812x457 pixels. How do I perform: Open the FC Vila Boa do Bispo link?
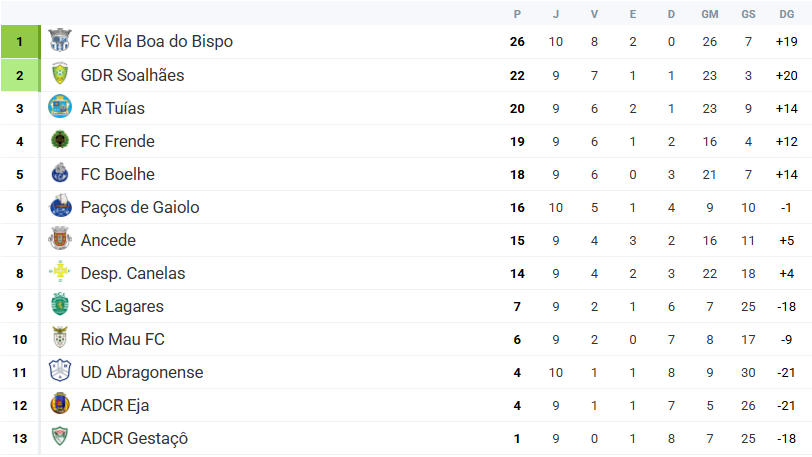(157, 42)
